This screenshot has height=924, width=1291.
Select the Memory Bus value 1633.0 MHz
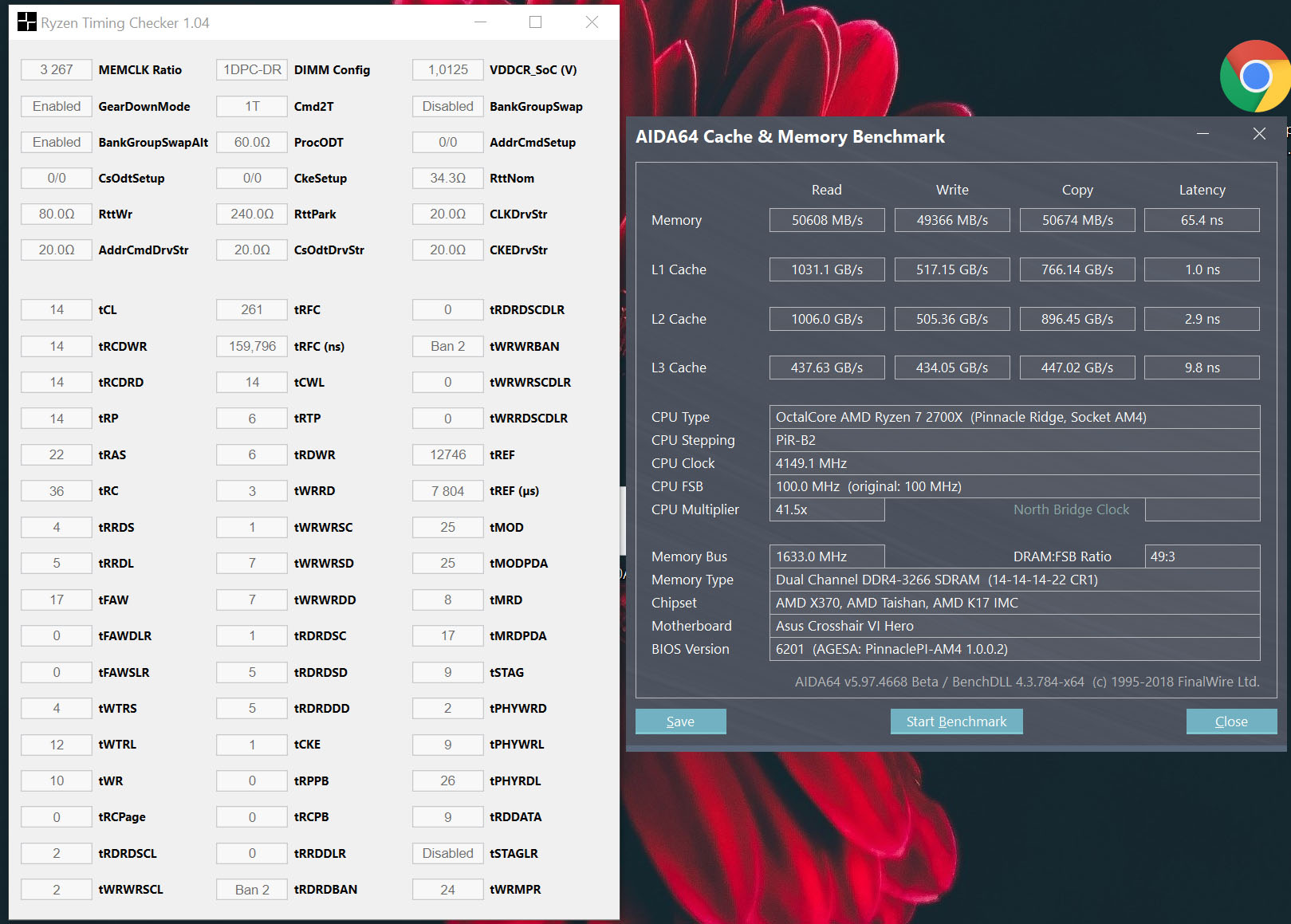coord(827,556)
